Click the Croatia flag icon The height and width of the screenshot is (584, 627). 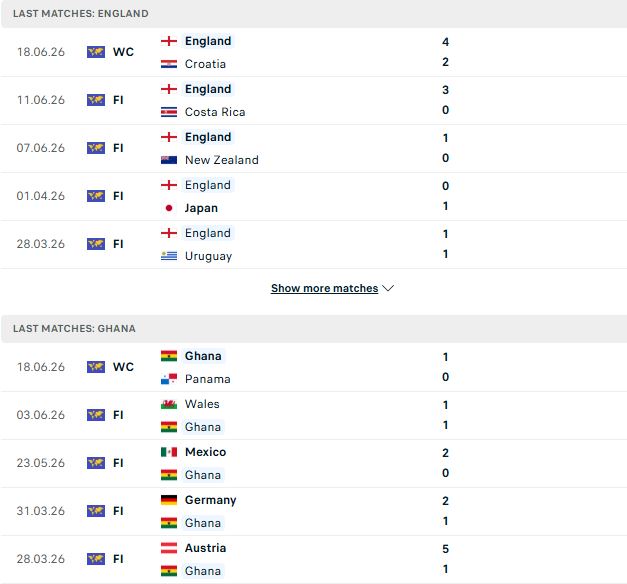(x=169, y=64)
